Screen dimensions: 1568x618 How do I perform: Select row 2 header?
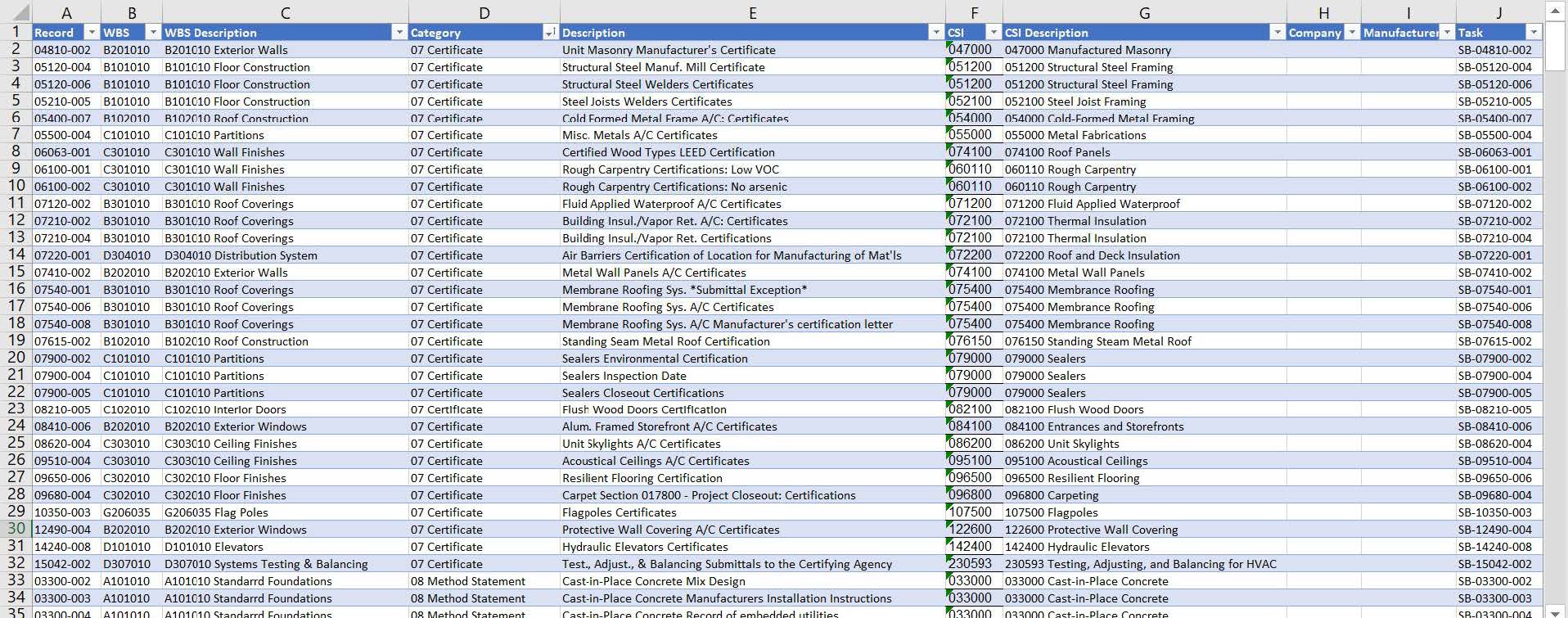(16, 49)
